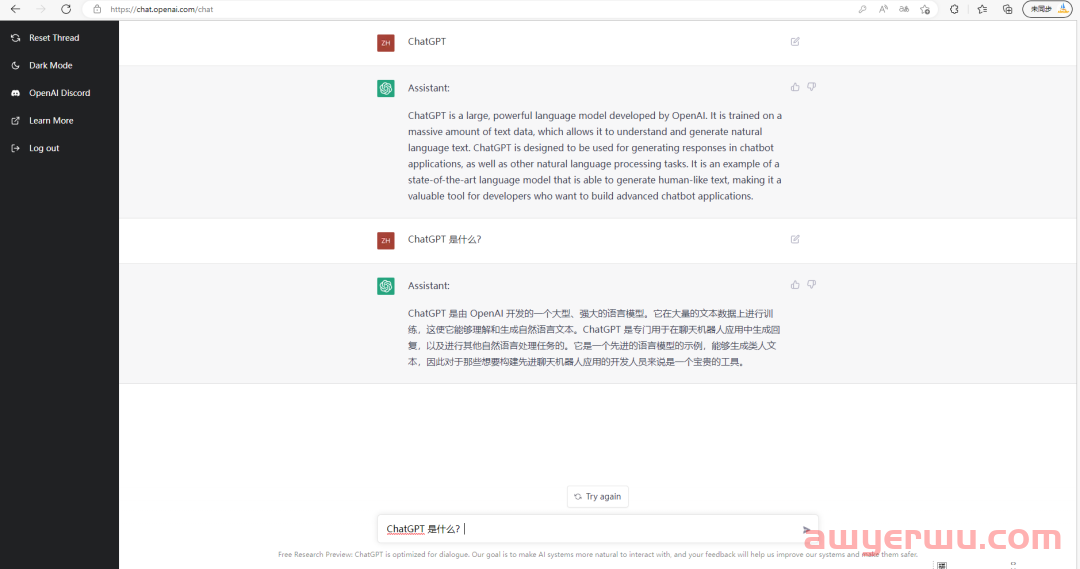Open the OpenAI Discord link

(x=59, y=93)
